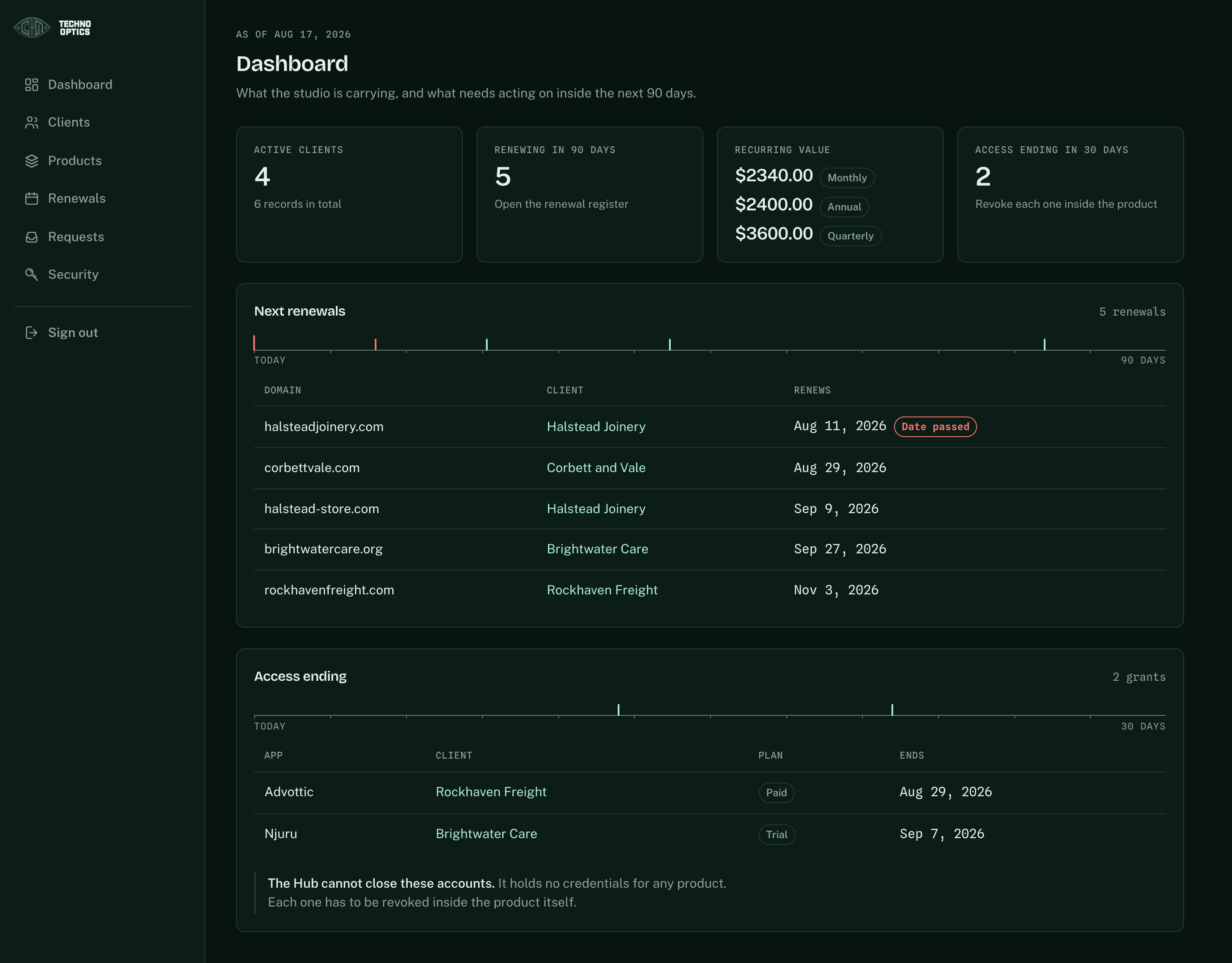
Task: Click the Products layers icon
Action: click(32, 161)
